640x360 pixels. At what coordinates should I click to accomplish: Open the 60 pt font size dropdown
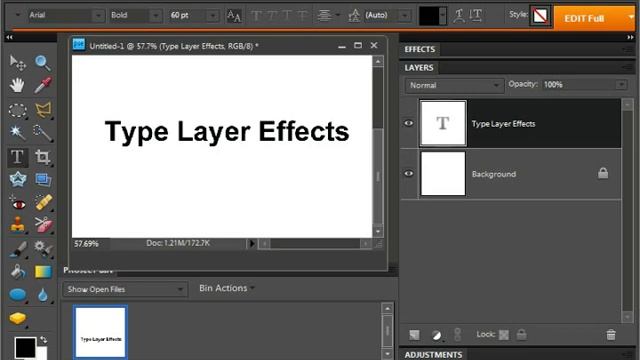click(212, 16)
